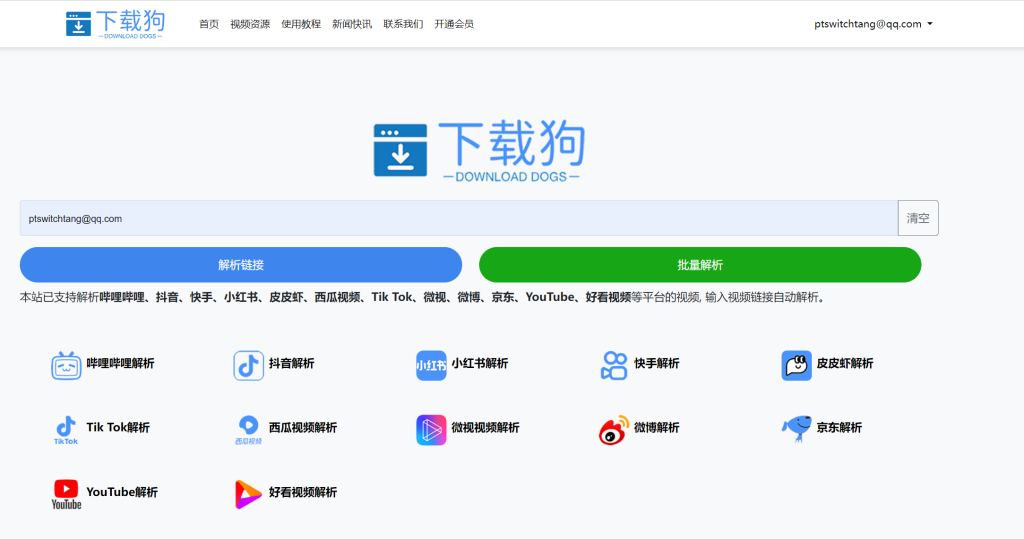Open the 京东解析 link

point(839,428)
